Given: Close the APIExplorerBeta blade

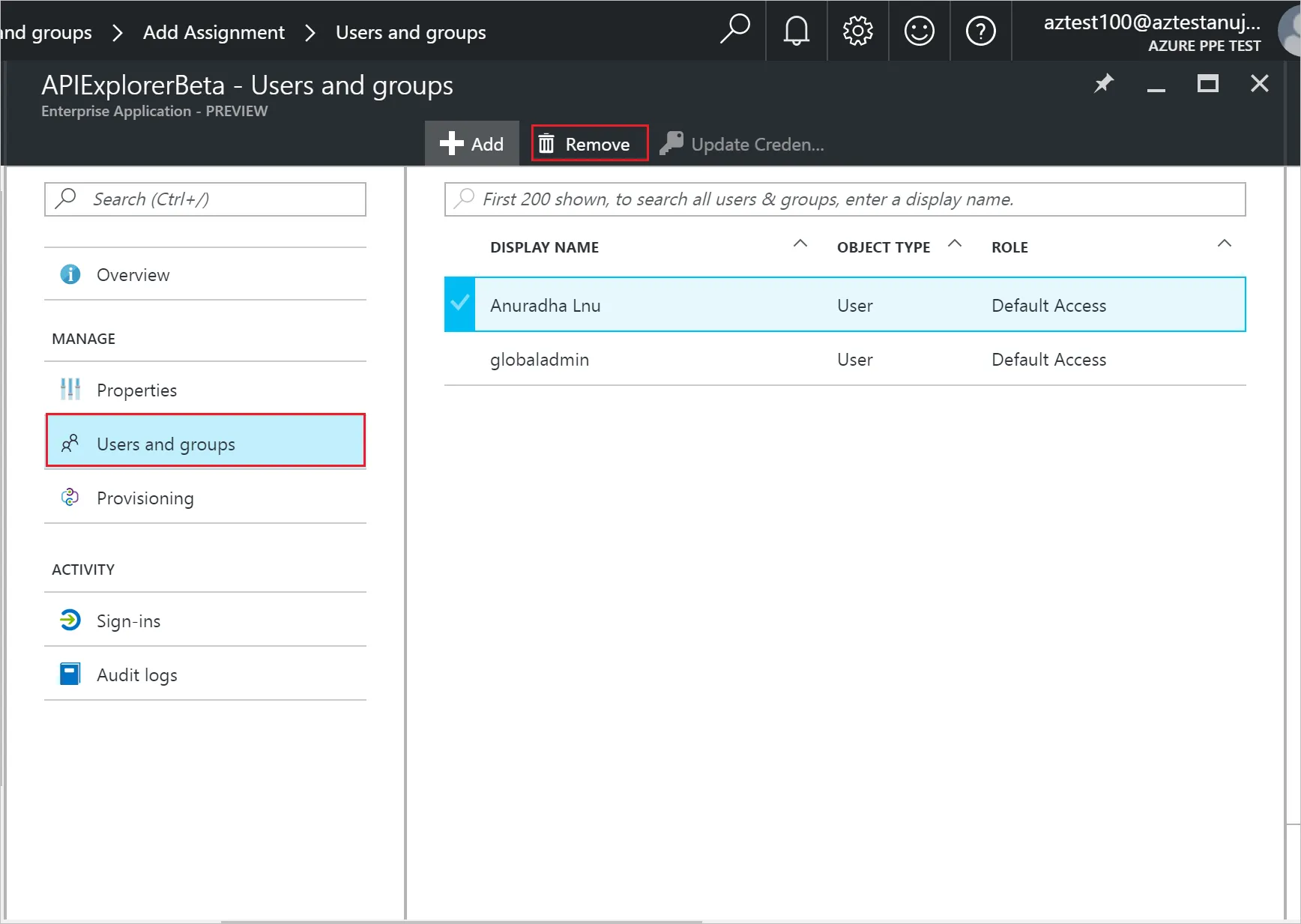Looking at the screenshot, I should pos(1260,83).
